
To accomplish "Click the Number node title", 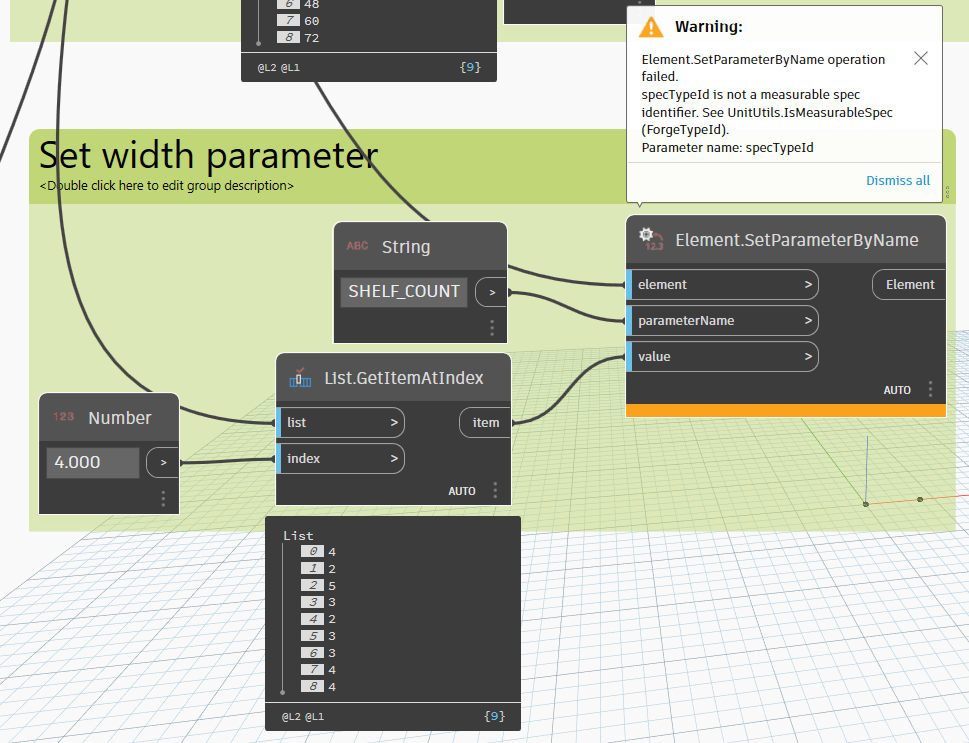I will [x=119, y=418].
